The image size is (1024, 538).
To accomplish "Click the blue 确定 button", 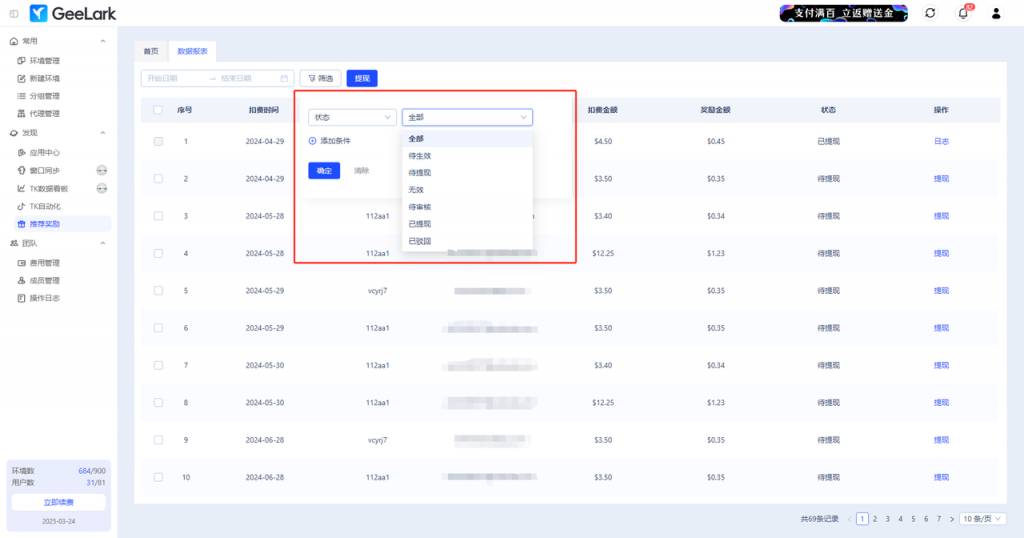I will coord(324,171).
